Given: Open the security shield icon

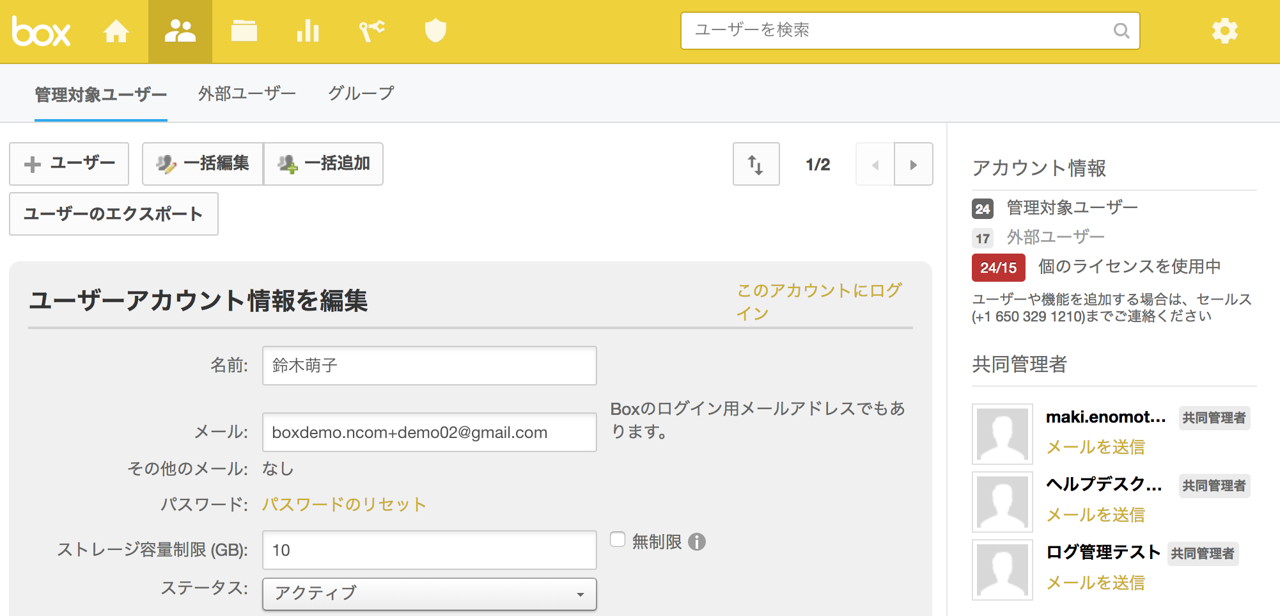Looking at the screenshot, I should pyautogui.click(x=435, y=32).
